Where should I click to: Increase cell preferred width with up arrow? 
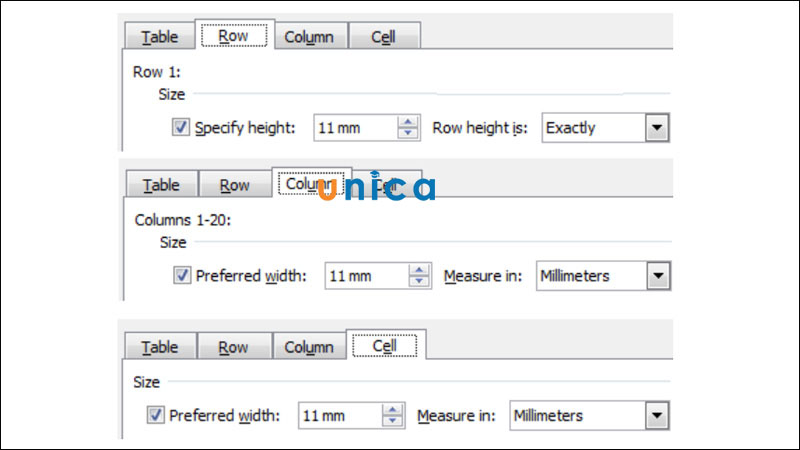392,409
